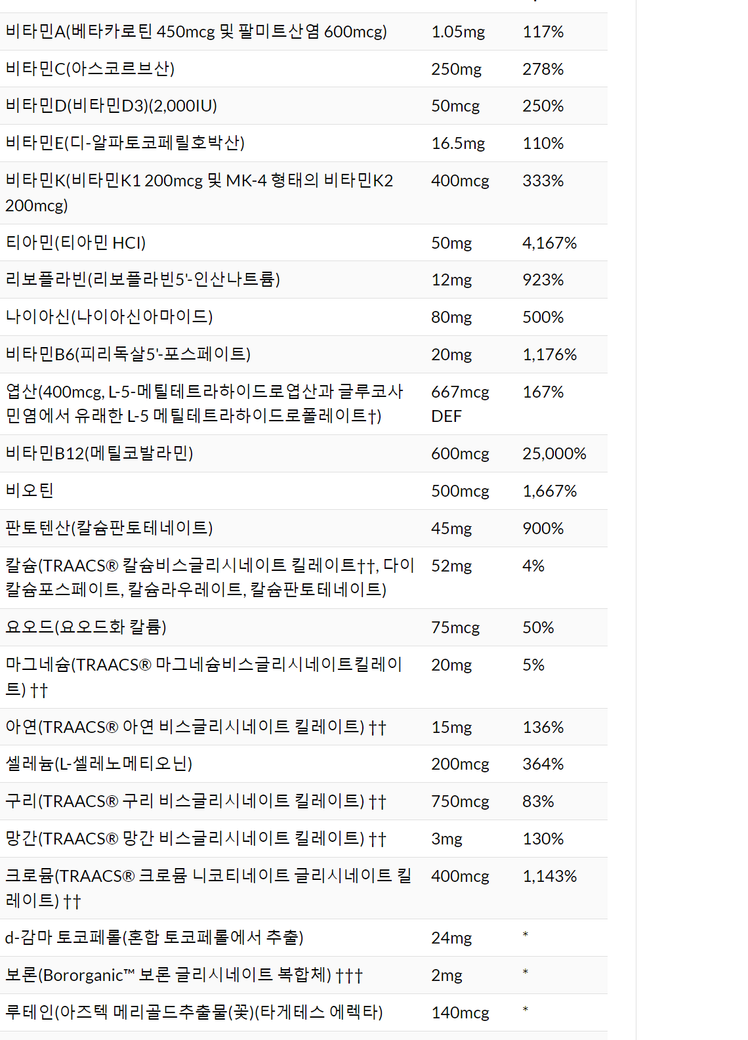The width and height of the screenshot is (748, 1040).
Task: Select the 750mcg amount for 구리
Action: [460, 802]
